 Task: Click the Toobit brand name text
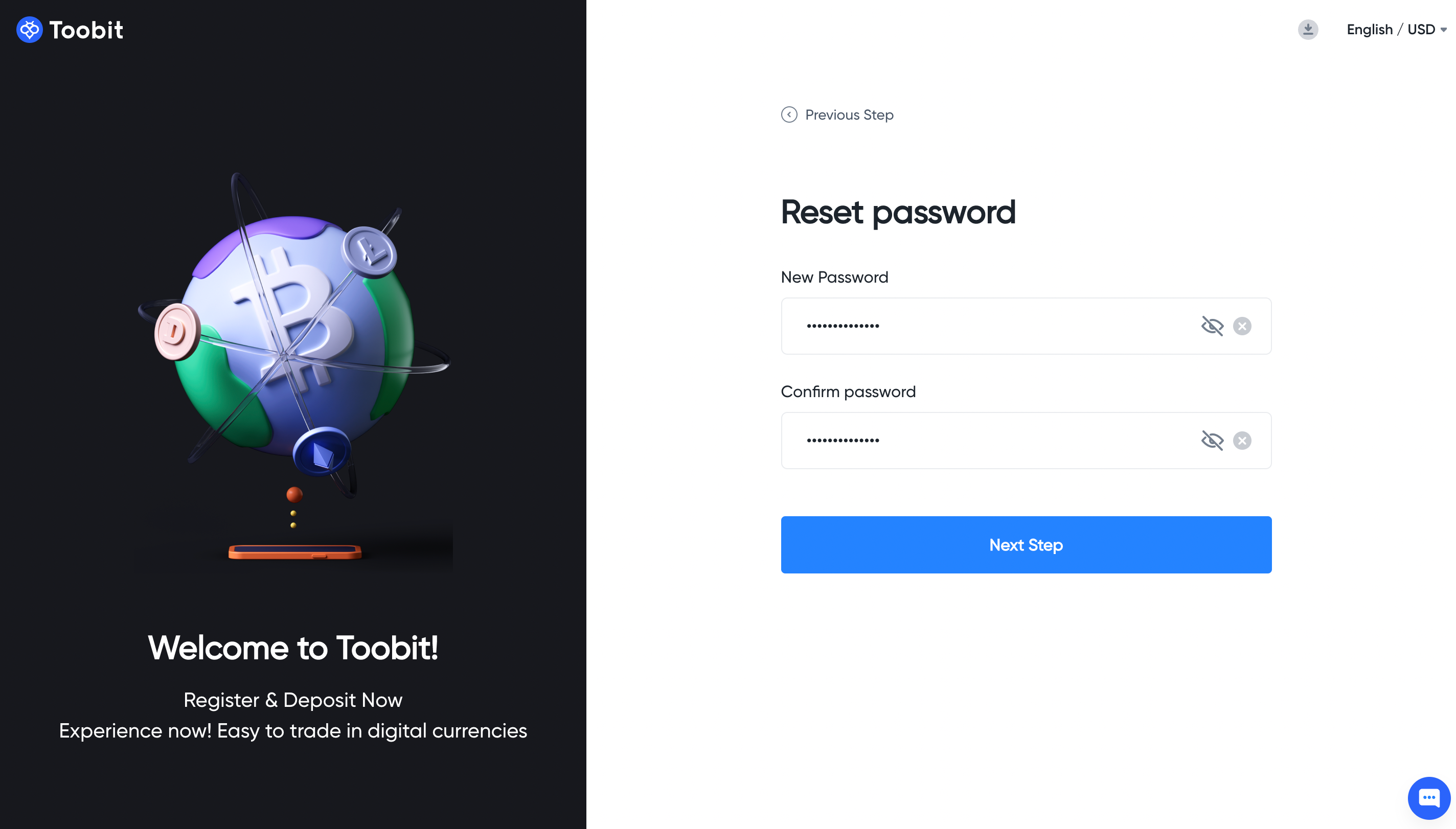coord(86,30)
